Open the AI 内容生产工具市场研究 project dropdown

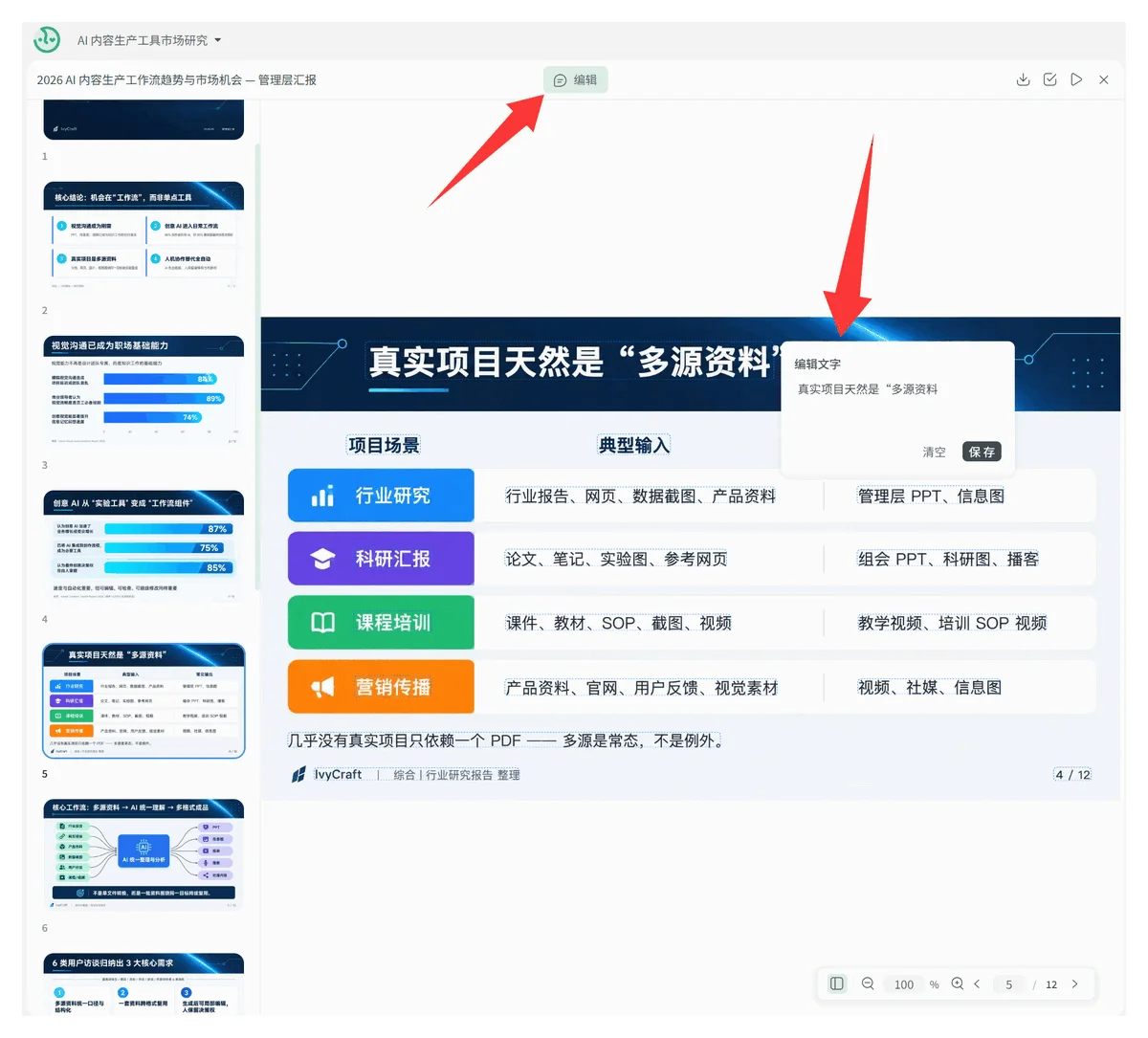tap(149, 40)
